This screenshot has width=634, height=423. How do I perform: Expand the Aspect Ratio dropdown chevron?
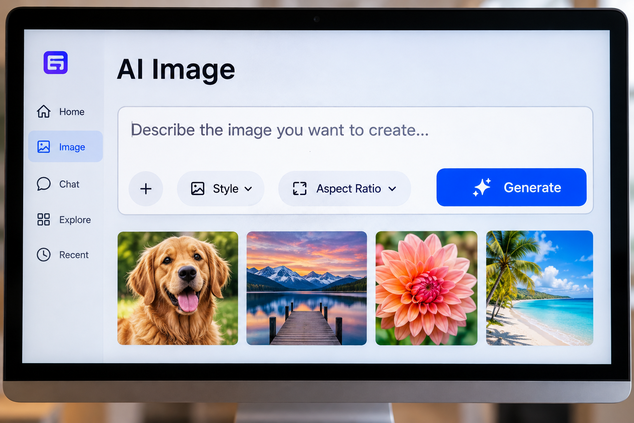tap(392, 189)
